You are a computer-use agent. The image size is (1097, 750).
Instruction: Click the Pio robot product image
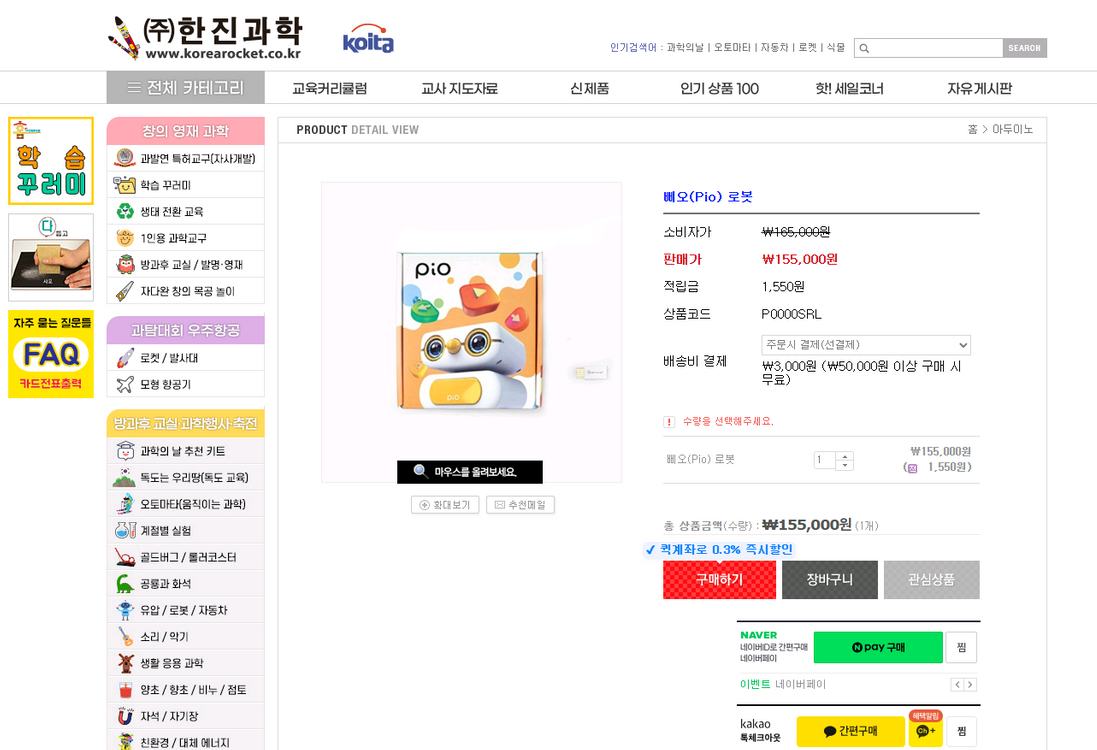coord(471,331)
